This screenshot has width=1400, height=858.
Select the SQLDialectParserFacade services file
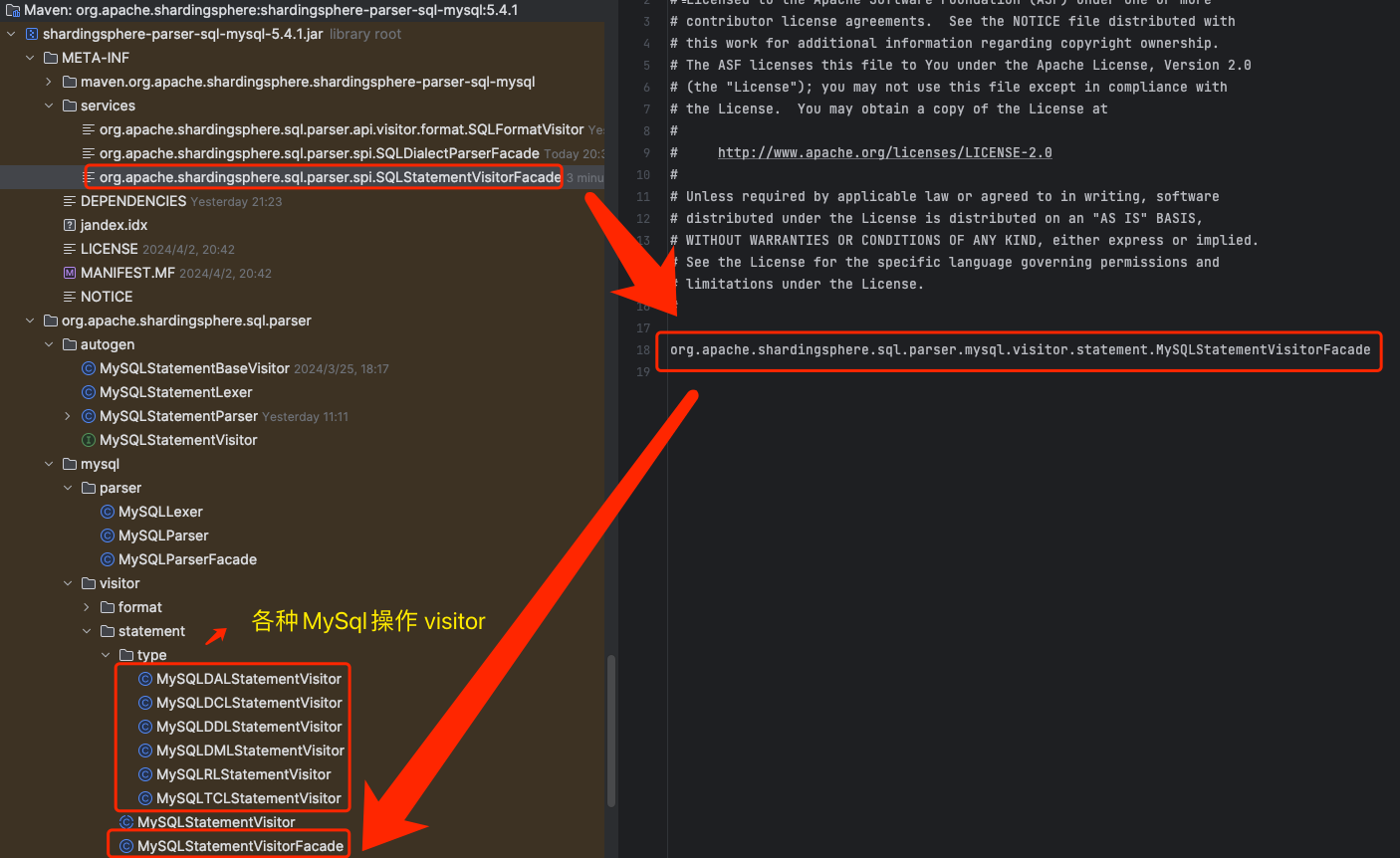click(x=319, y=153)
